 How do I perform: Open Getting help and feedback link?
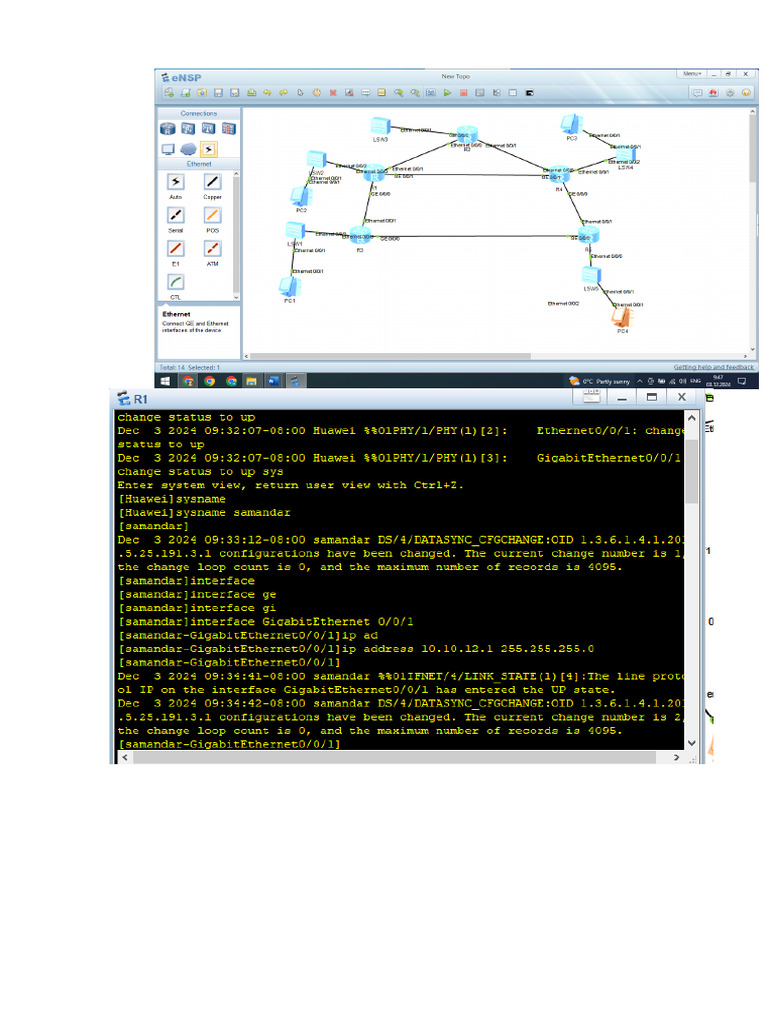tap(713, 367)
